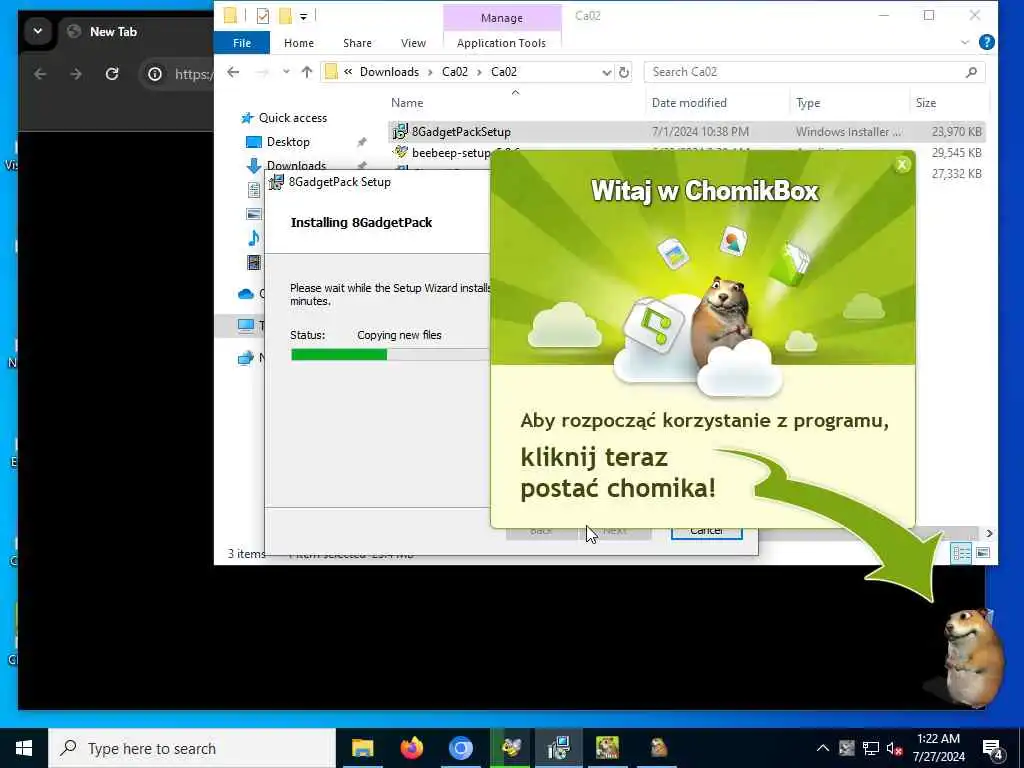Open the notification center
Viewport: 1024px width, 768px height.
(993, 748)
